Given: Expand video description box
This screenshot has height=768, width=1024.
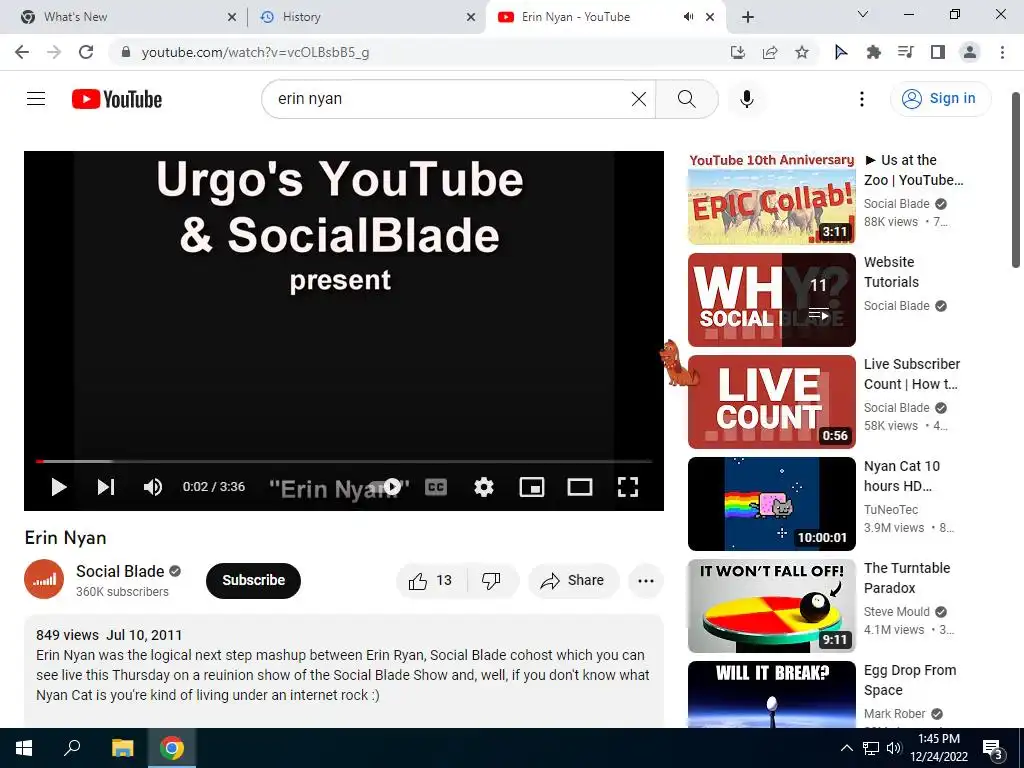Looking at the screenshot, I should (x=344, y=671).
